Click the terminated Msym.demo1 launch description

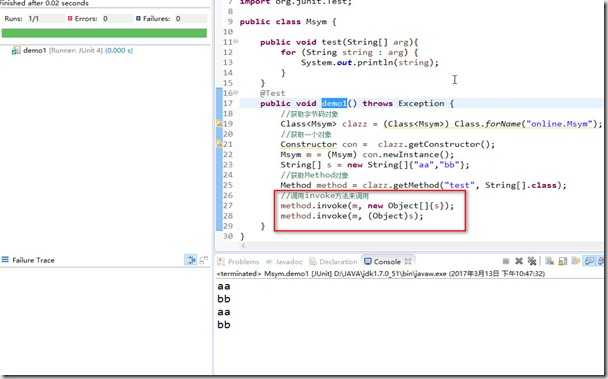(x=381, y=273)
